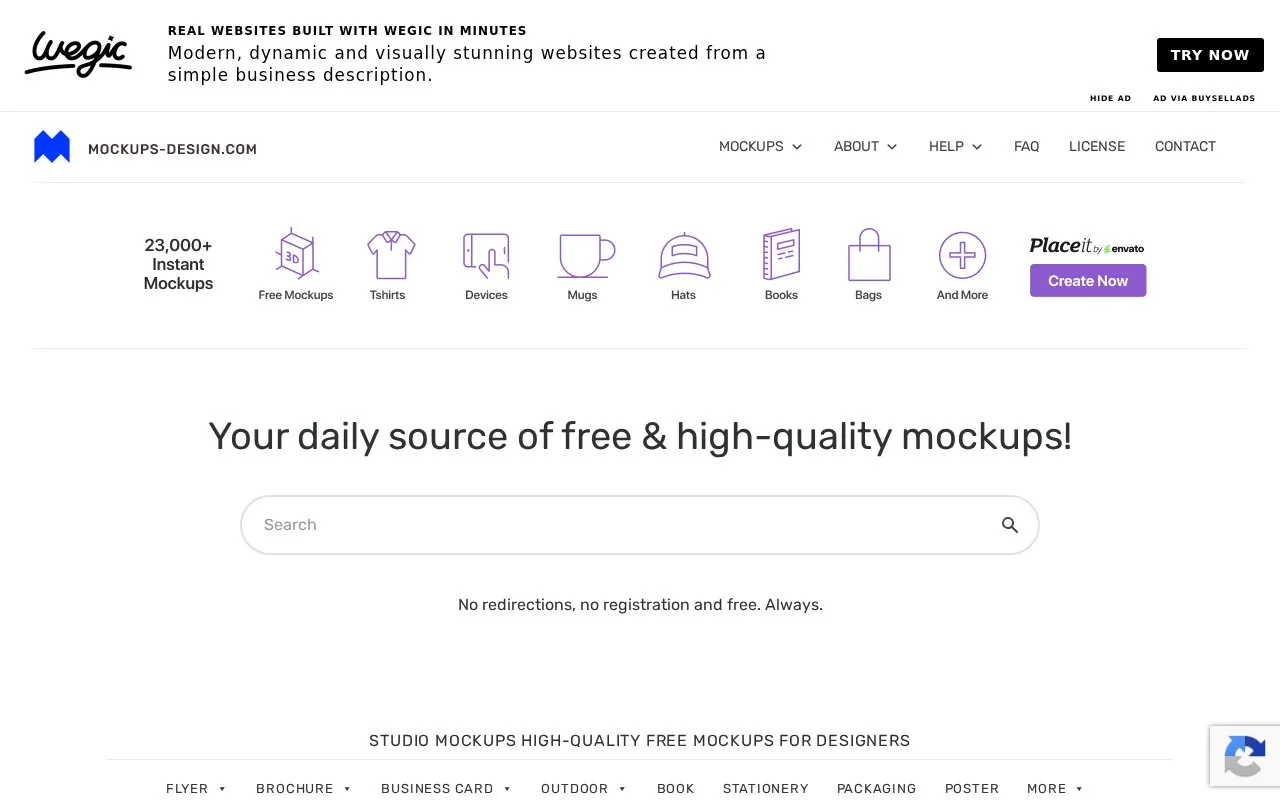Expand the BUSINESS CARD category dropdown
Screen dimensions: 1280x800
(446, 788)
